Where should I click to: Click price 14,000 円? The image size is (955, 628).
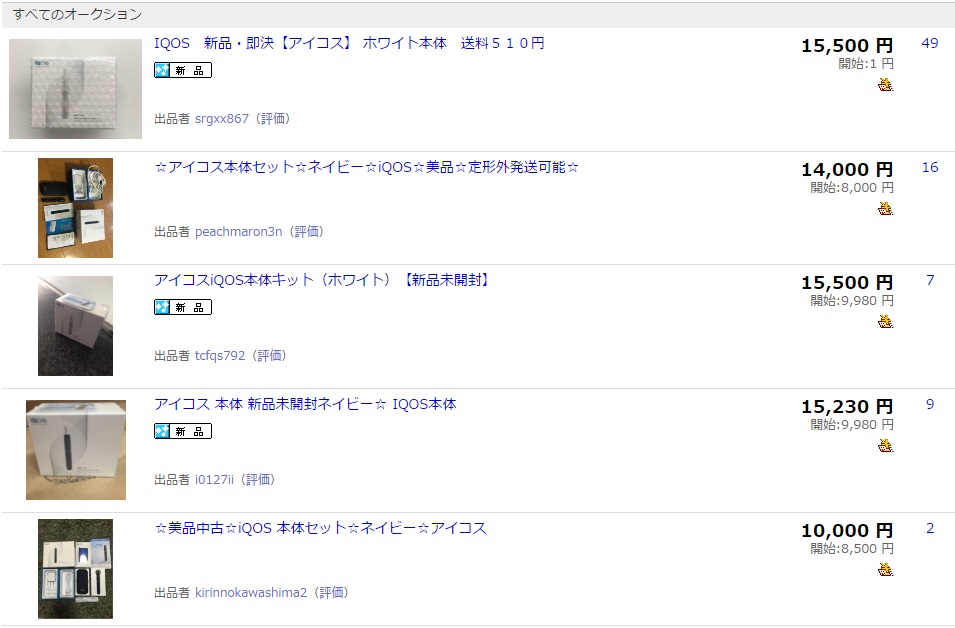(x=847, y=169)
